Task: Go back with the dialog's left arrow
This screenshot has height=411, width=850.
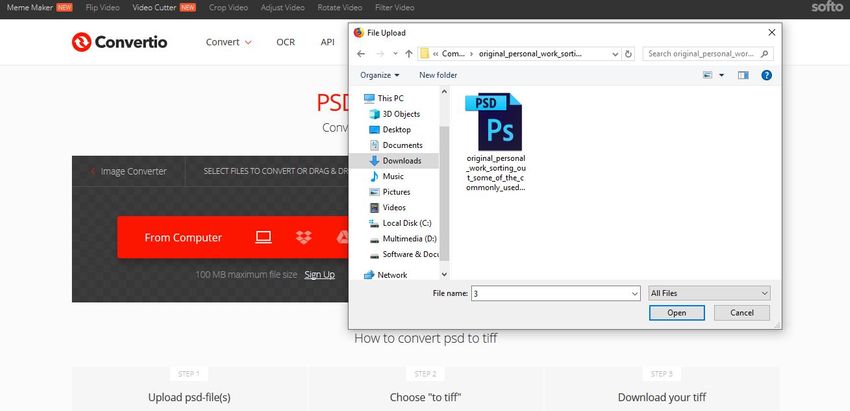Action: 361,53
